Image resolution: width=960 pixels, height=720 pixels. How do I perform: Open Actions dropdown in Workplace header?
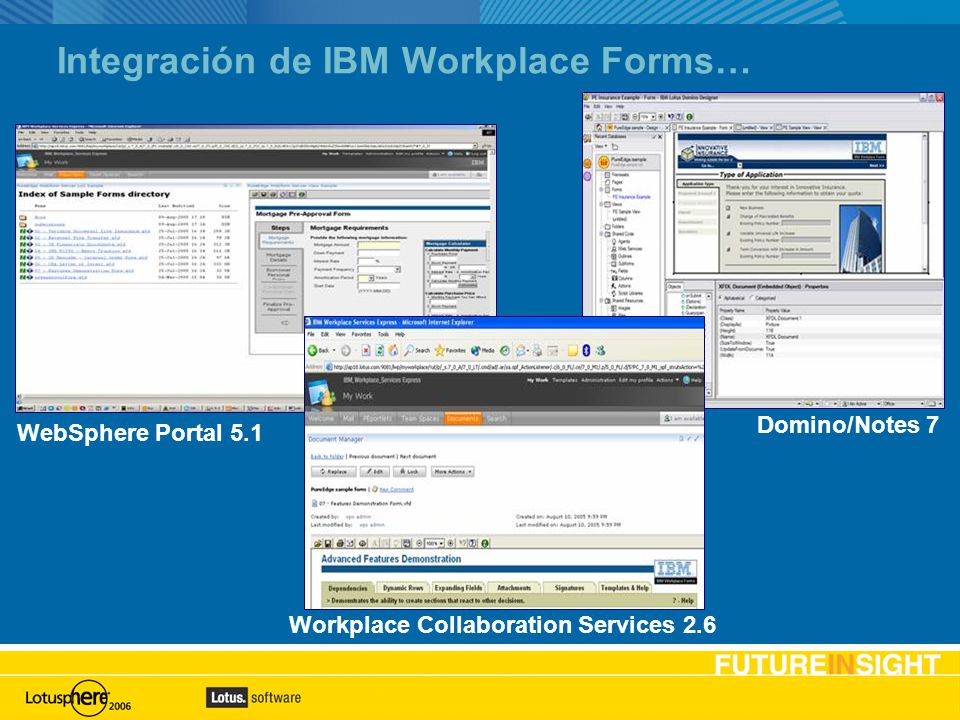coord(667,380)
